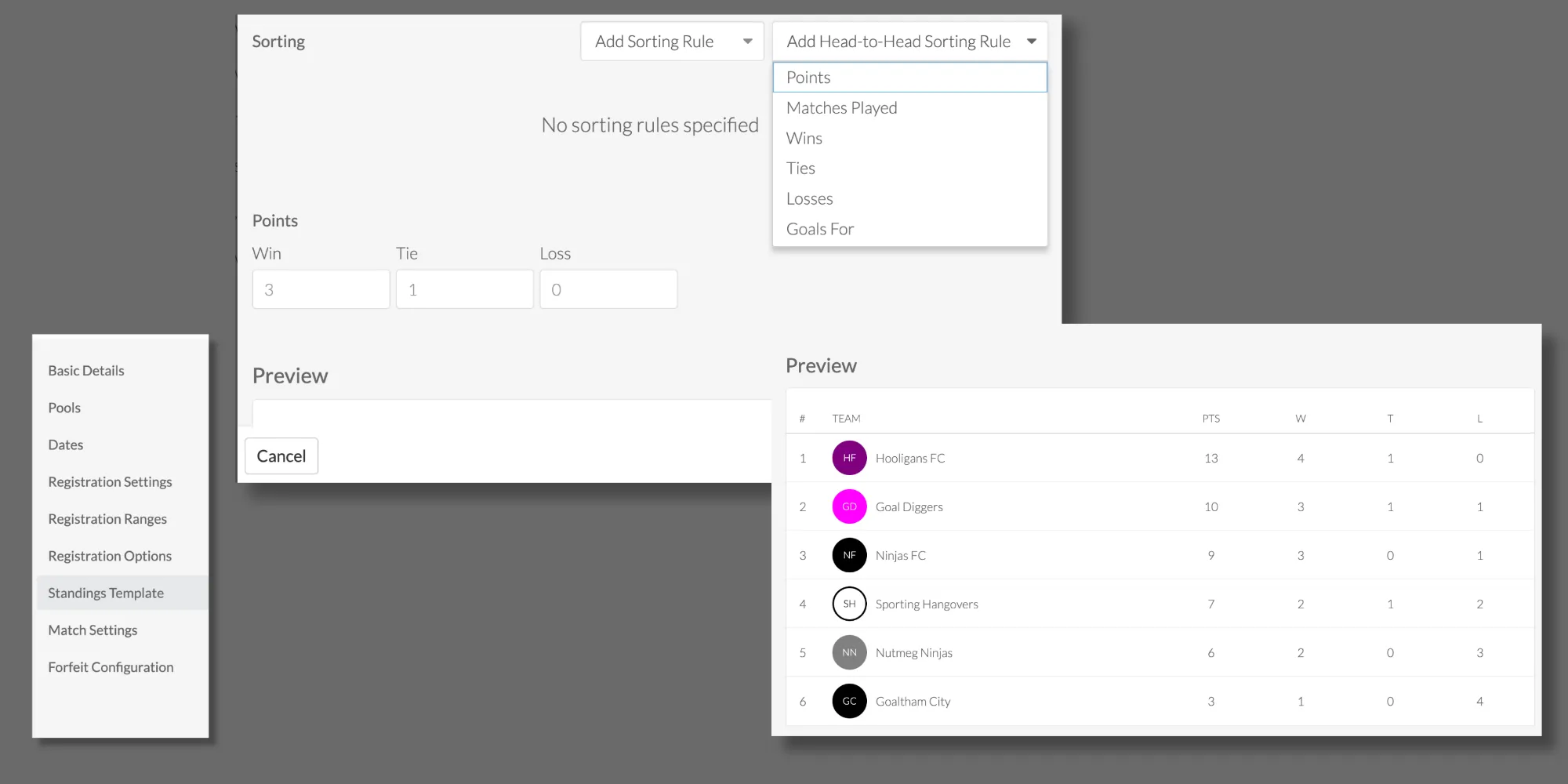Choose Matches Played sorting option

[842, 108]
